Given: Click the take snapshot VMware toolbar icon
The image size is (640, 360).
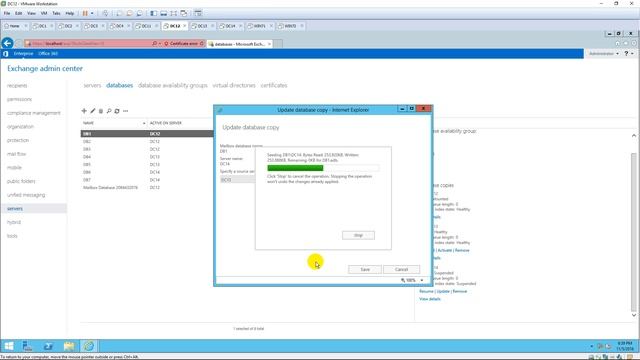Looking at the screenshot, I should click(x=119, y=13).
